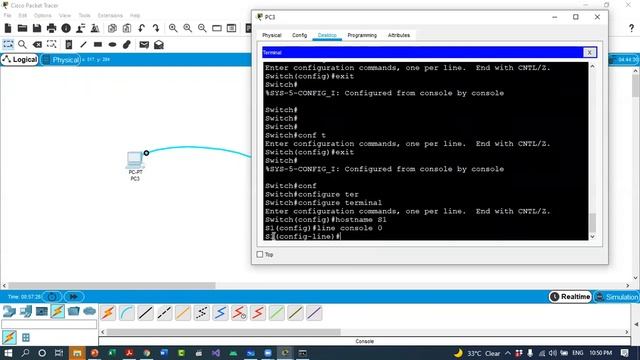The height and width of the screenshot is (360, 640).
Task: Zoom out on the workspace
Action: pyautogui.click(x=202, y=28)
